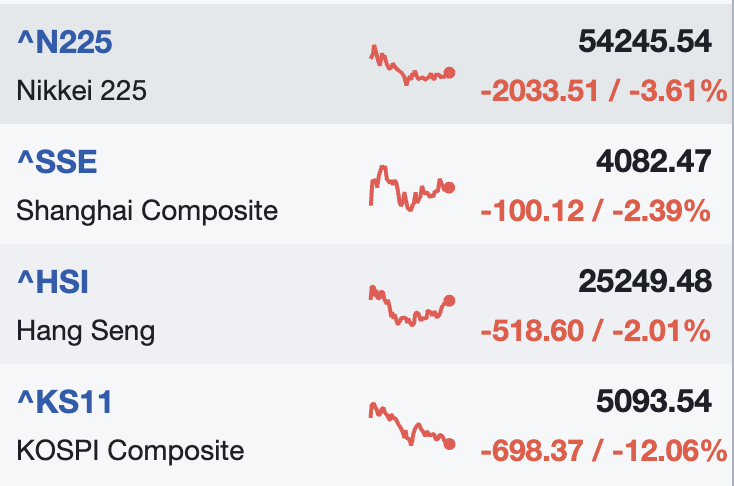Click the Nikkei price 54245.54
The height and width of the screenshot is (486, 734).
644,42
